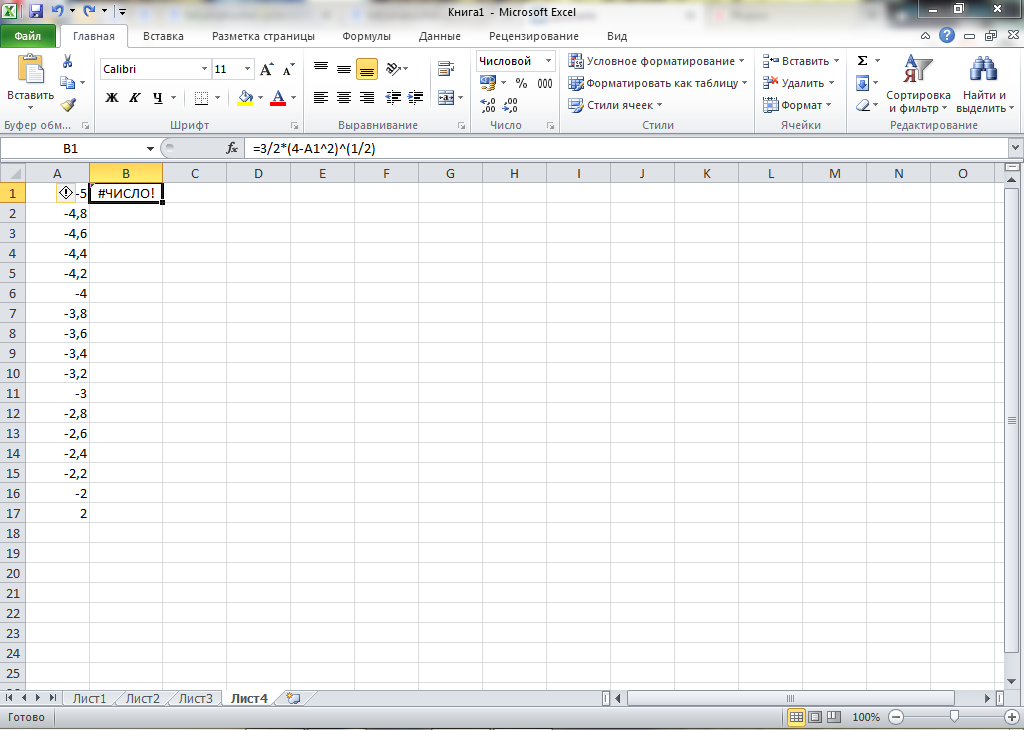Click the Redo arrow icon
The height and width of the screenshot is (730, 1024).
90,11
